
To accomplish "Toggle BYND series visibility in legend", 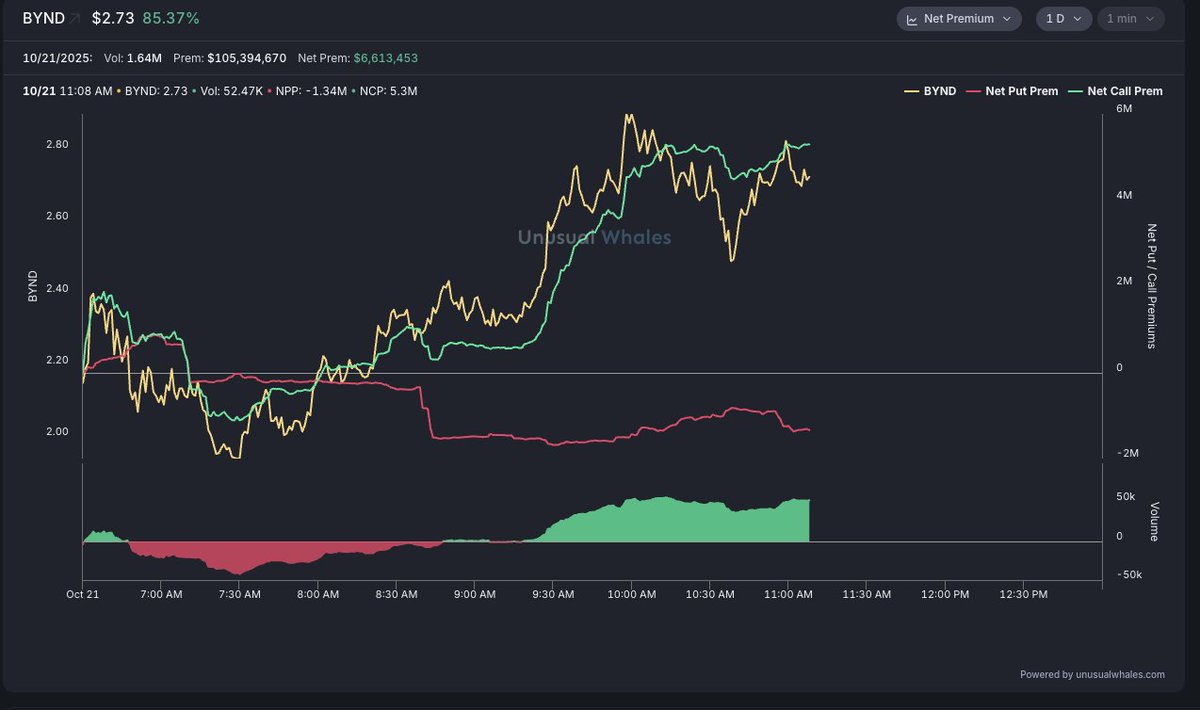I will (x=941, y=91).
